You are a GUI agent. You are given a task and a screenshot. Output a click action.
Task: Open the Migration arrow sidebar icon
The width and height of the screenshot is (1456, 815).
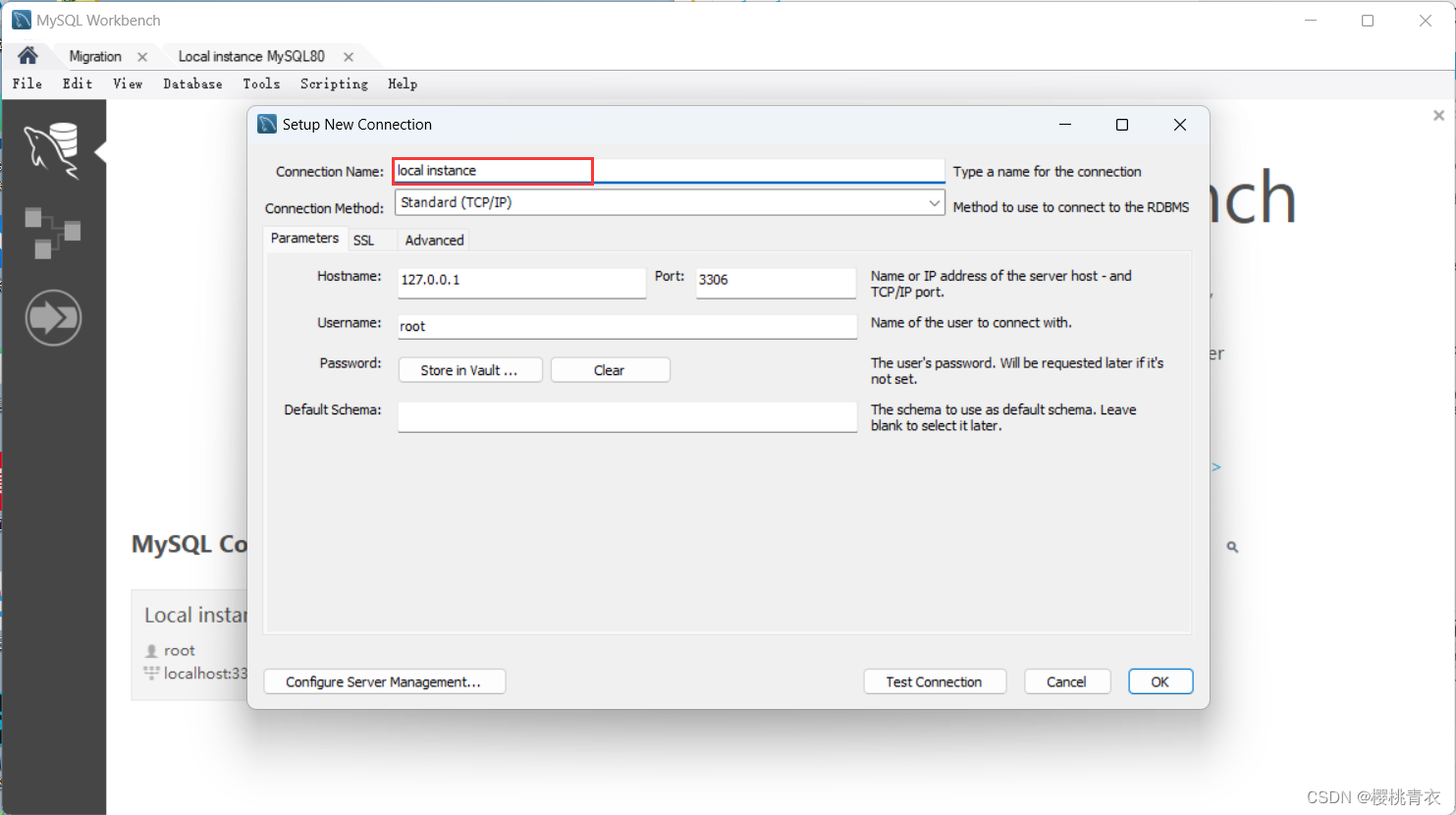53,317
